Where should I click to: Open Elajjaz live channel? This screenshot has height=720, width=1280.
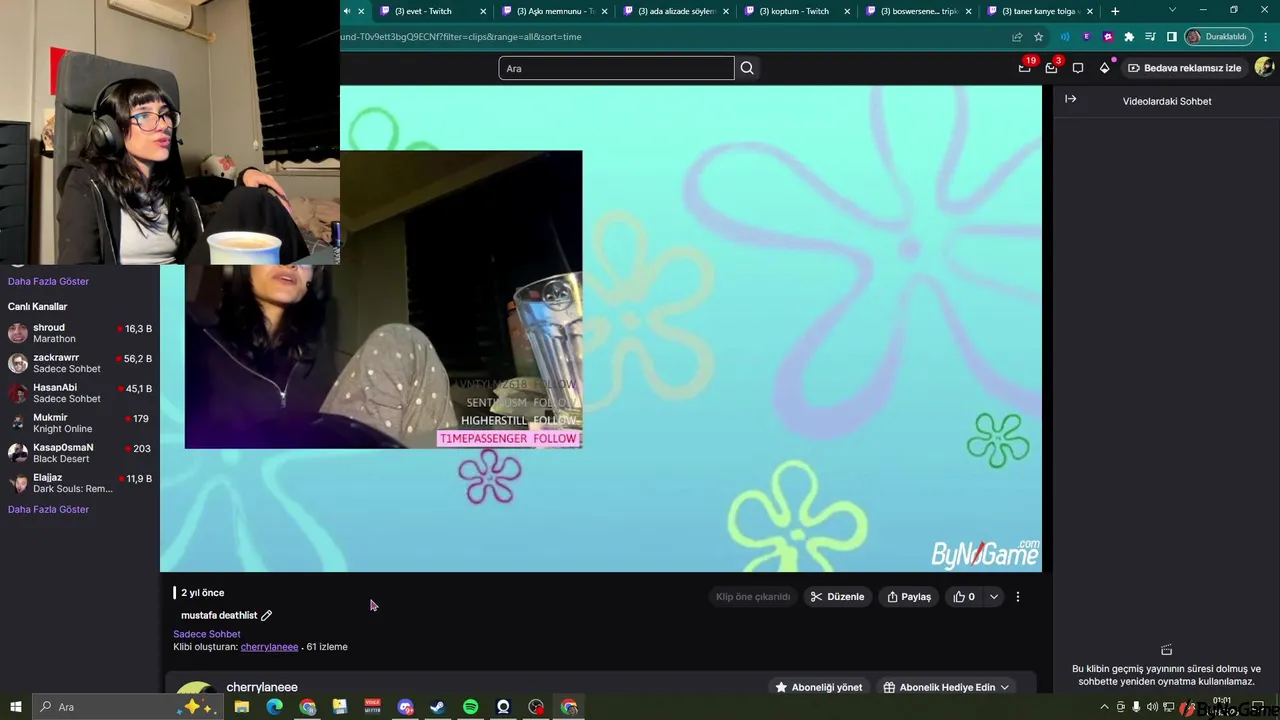pos(80,483)
